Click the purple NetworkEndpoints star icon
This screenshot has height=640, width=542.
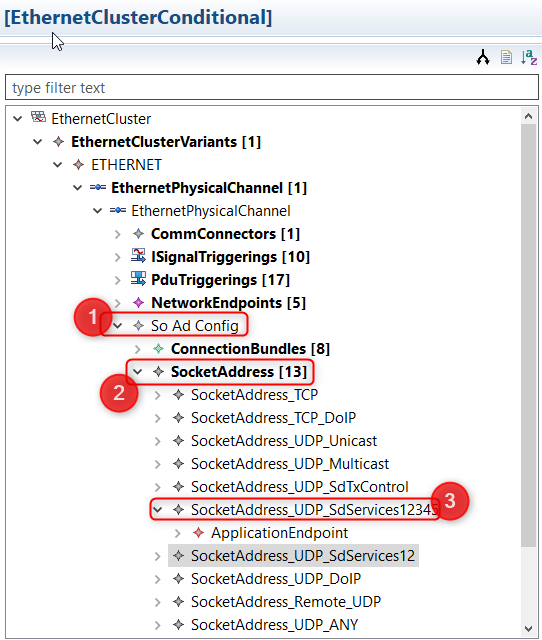[x=138, y=302]
